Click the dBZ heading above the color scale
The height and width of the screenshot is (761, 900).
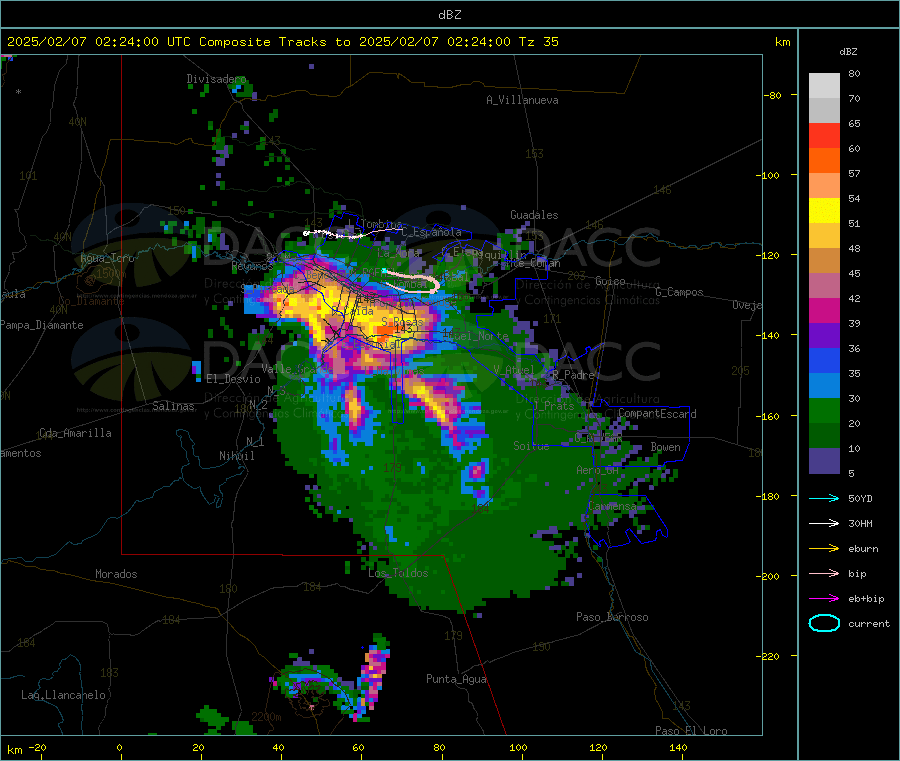(x=848, y=52)
